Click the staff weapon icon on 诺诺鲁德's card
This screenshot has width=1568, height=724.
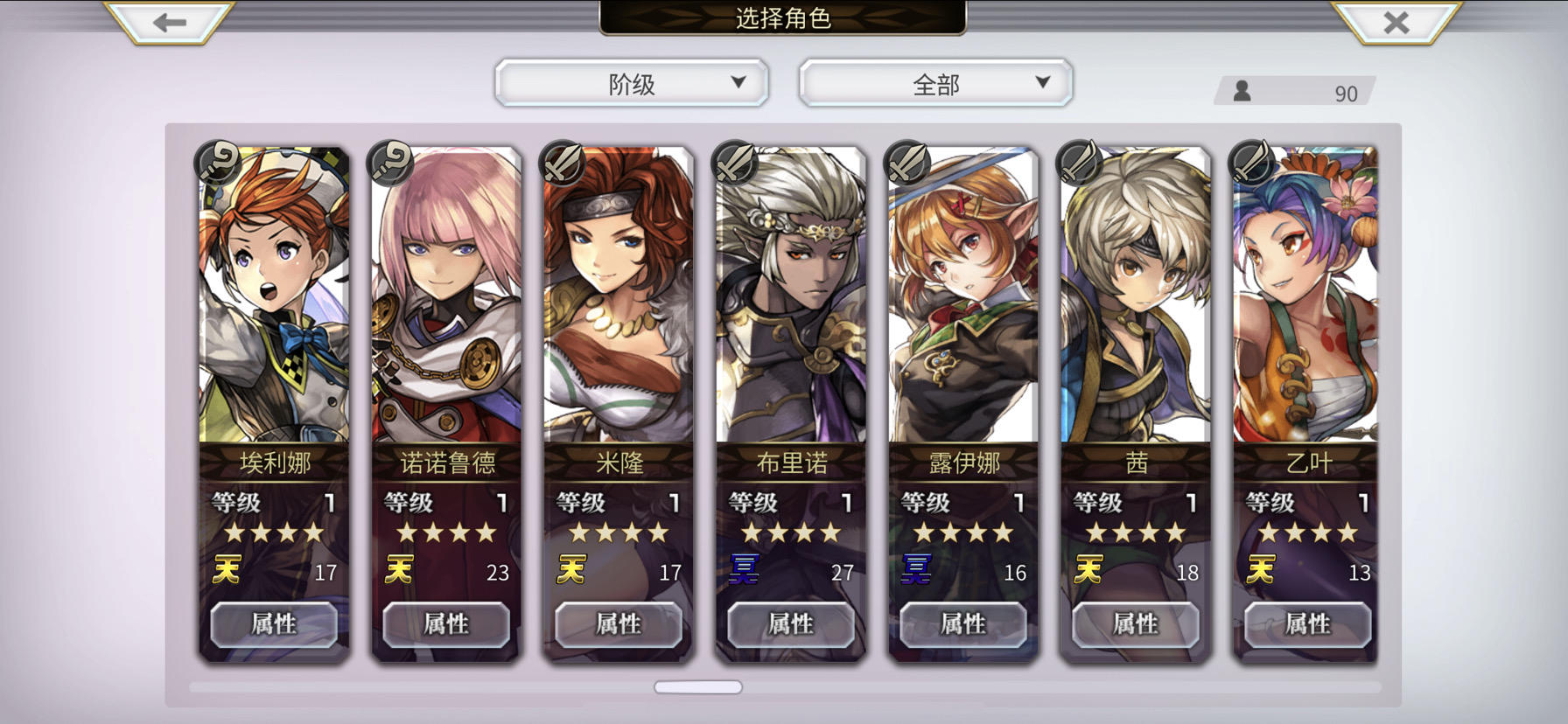tap(390, 161)
